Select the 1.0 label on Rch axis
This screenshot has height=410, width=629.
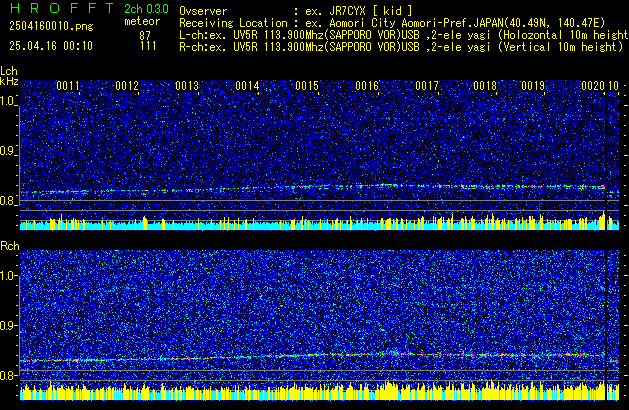pyautogui.click(x=8, y=276)
